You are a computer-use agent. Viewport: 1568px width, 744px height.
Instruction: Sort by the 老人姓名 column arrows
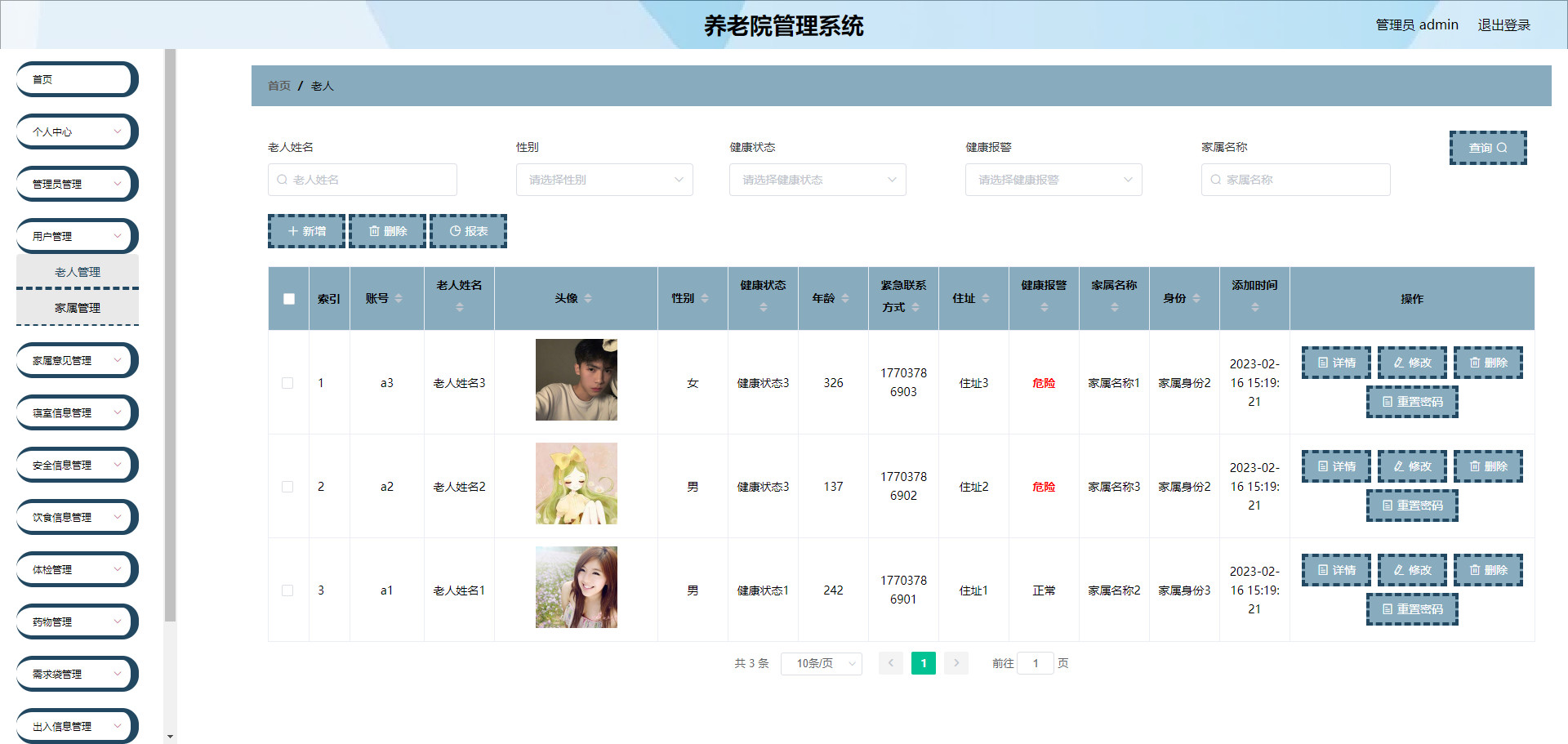[x=460, y=307]
